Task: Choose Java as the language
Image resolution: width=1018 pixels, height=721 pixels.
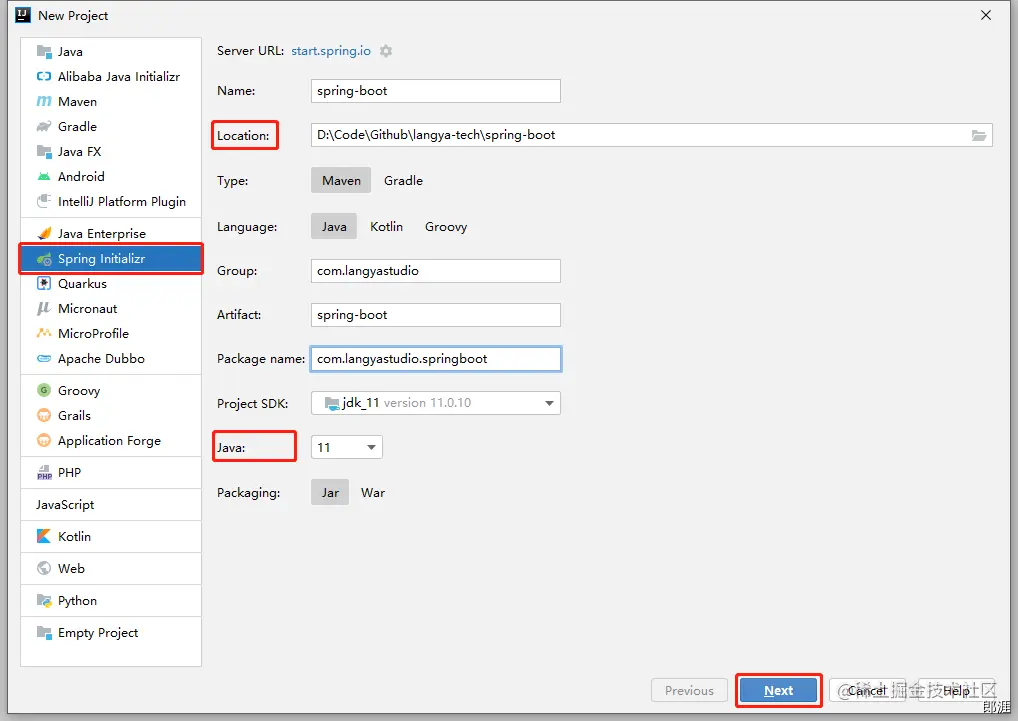Action: pos(334,226)
